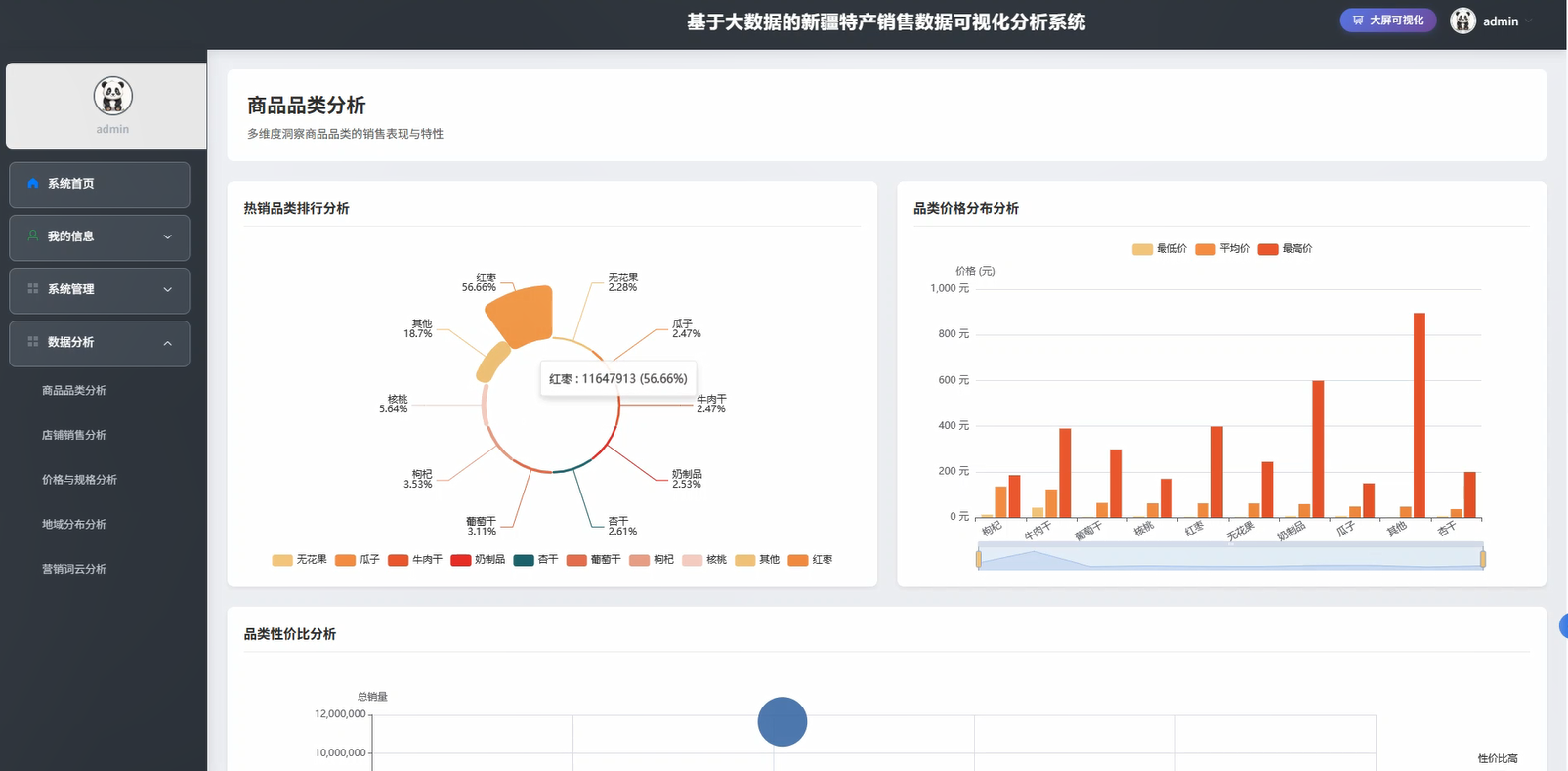
Task: Open 商品品类分析 submenu item
Action: click(x=74, y=391)
